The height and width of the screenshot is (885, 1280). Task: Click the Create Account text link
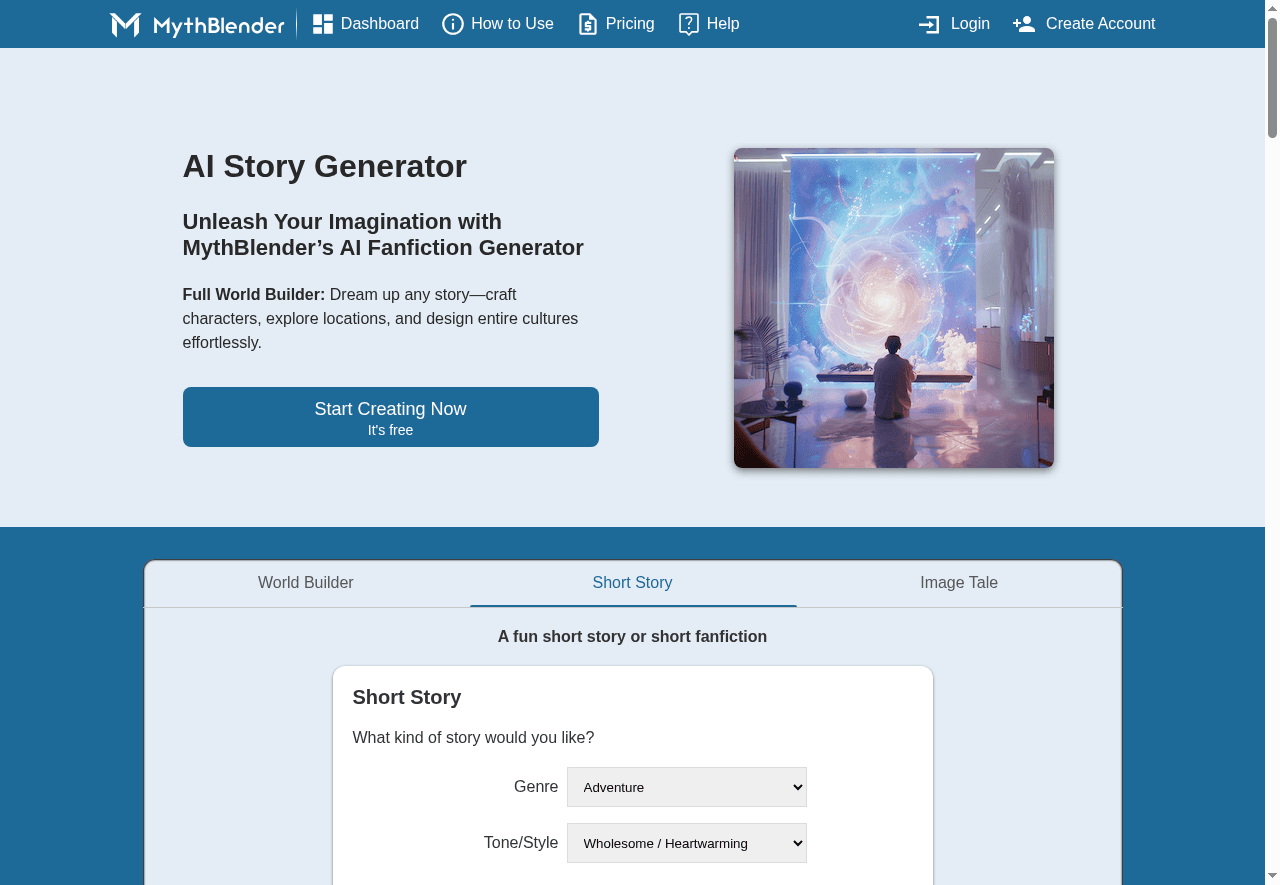(x=1100, y=24)
